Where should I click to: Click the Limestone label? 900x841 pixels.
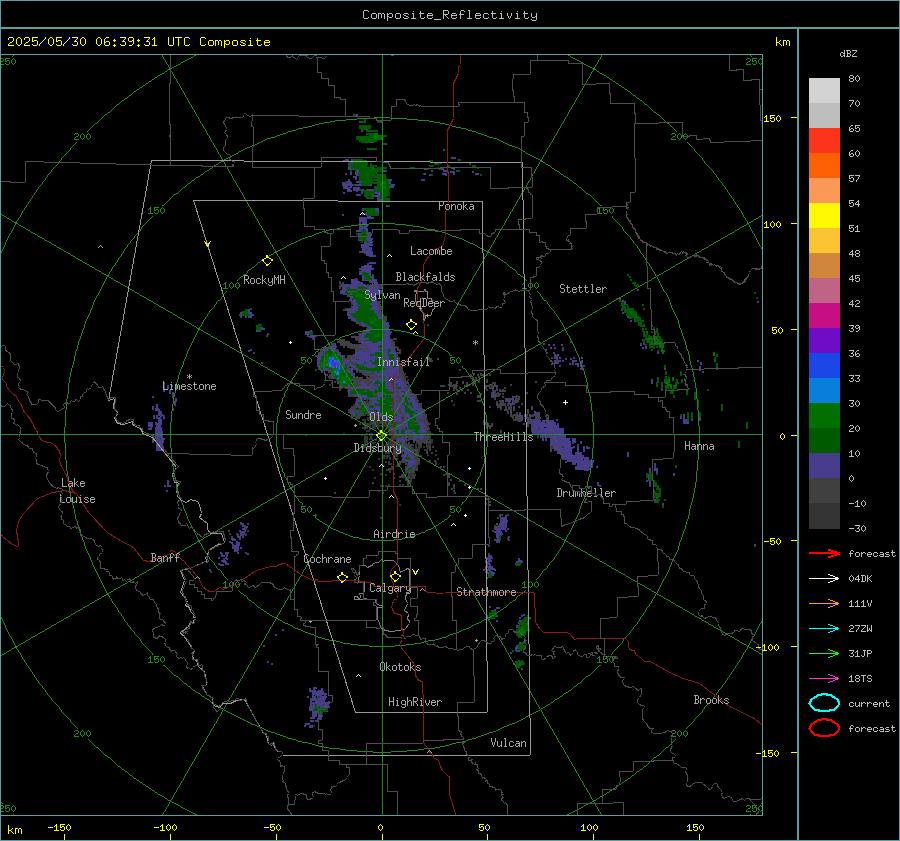pyautogui.click(x=189, y=386)
